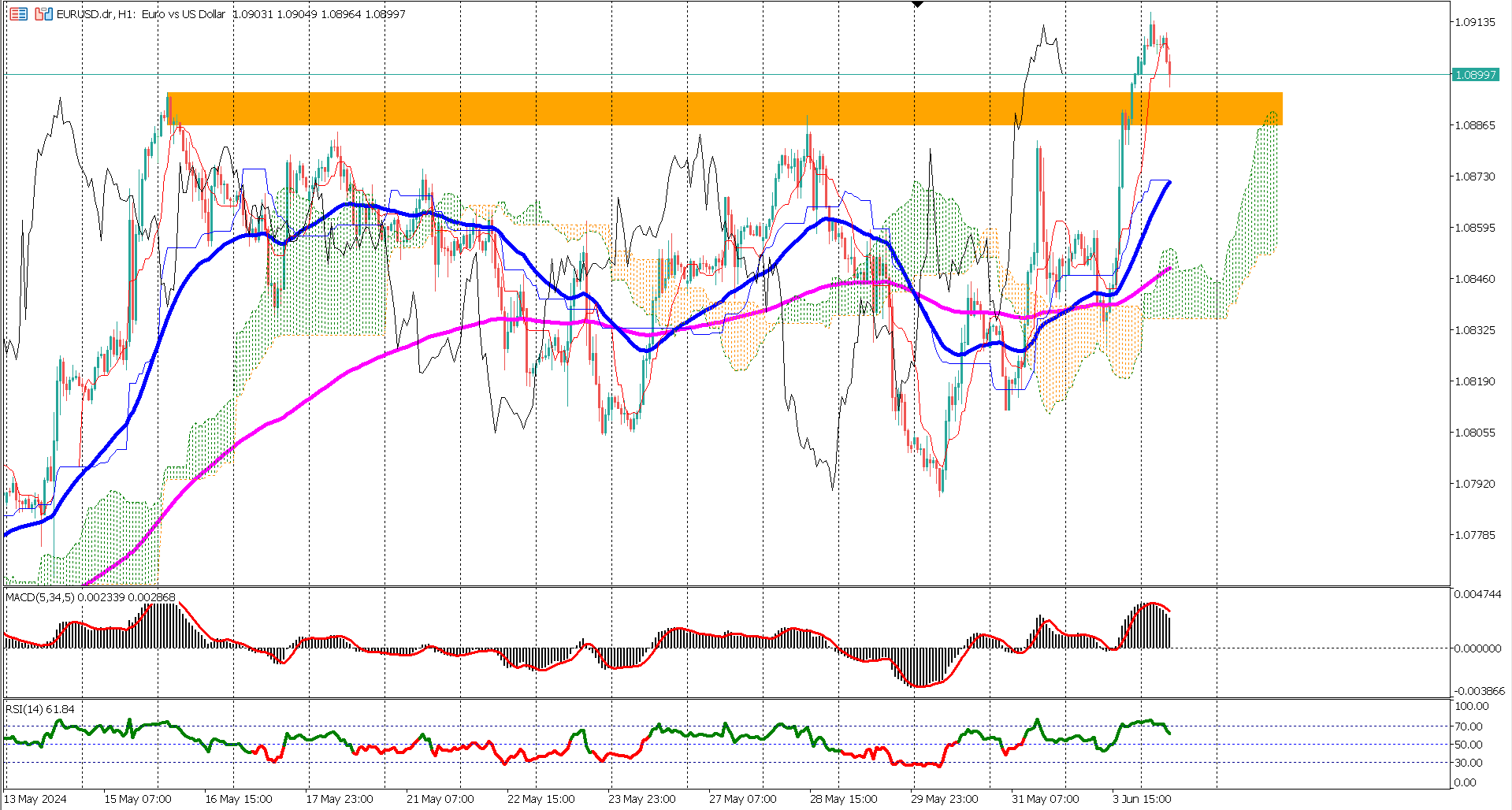Click the one-click trading panel icon
This screenshot has height=810, width=1512.
tap(18, 14)
